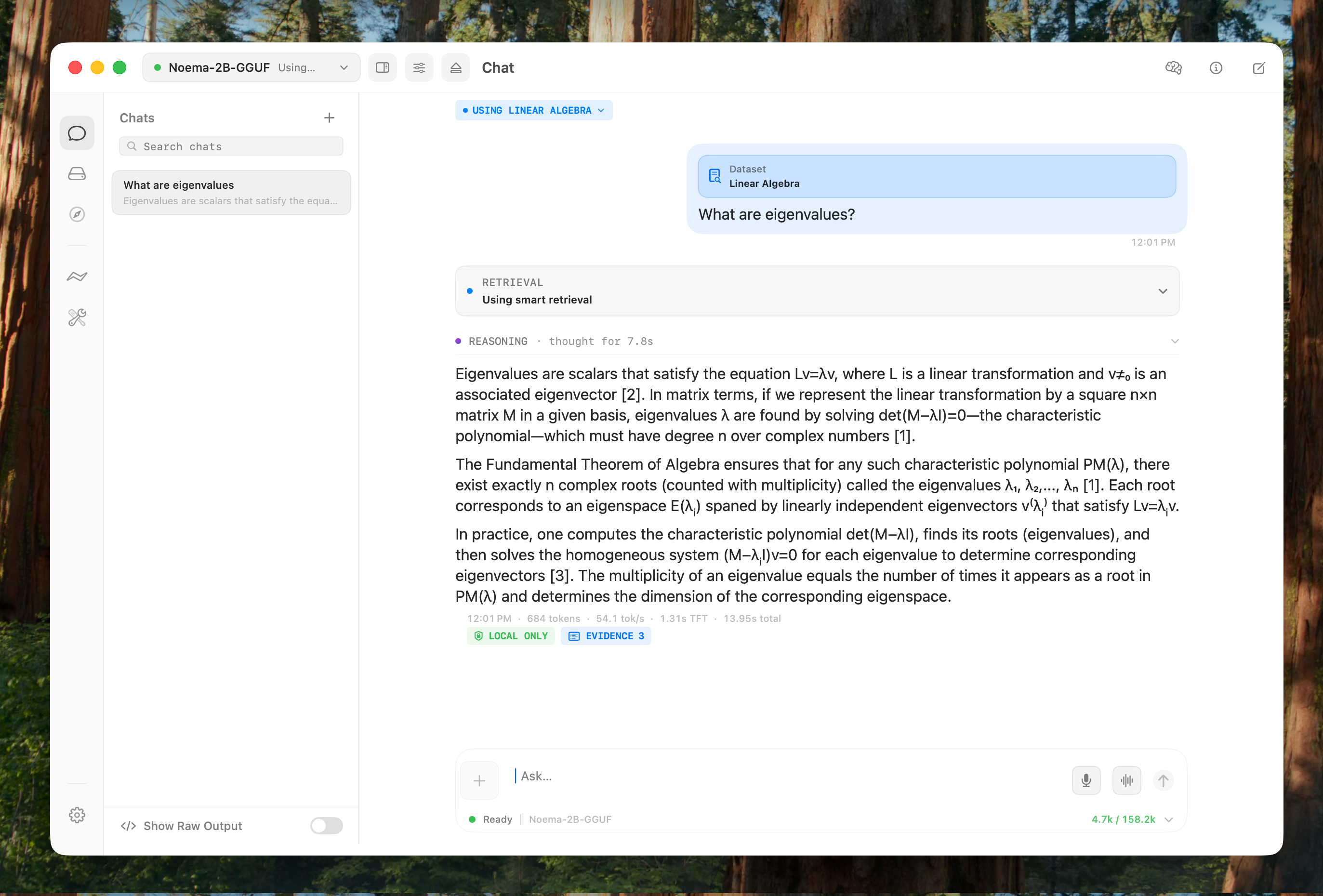Click the attach plus button in input
The image size is (1323, 896).
[479, 780]
